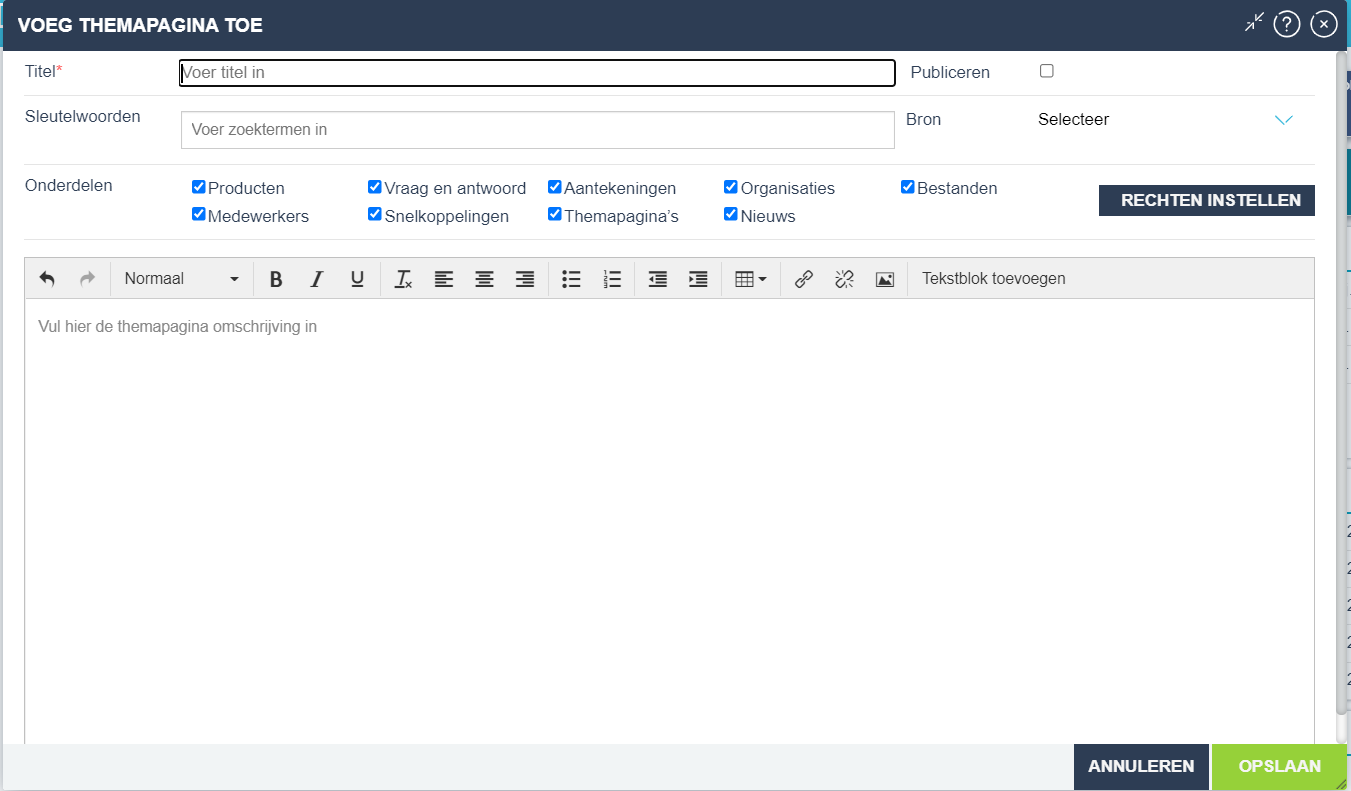Insert a numbered list

[612, 279]
